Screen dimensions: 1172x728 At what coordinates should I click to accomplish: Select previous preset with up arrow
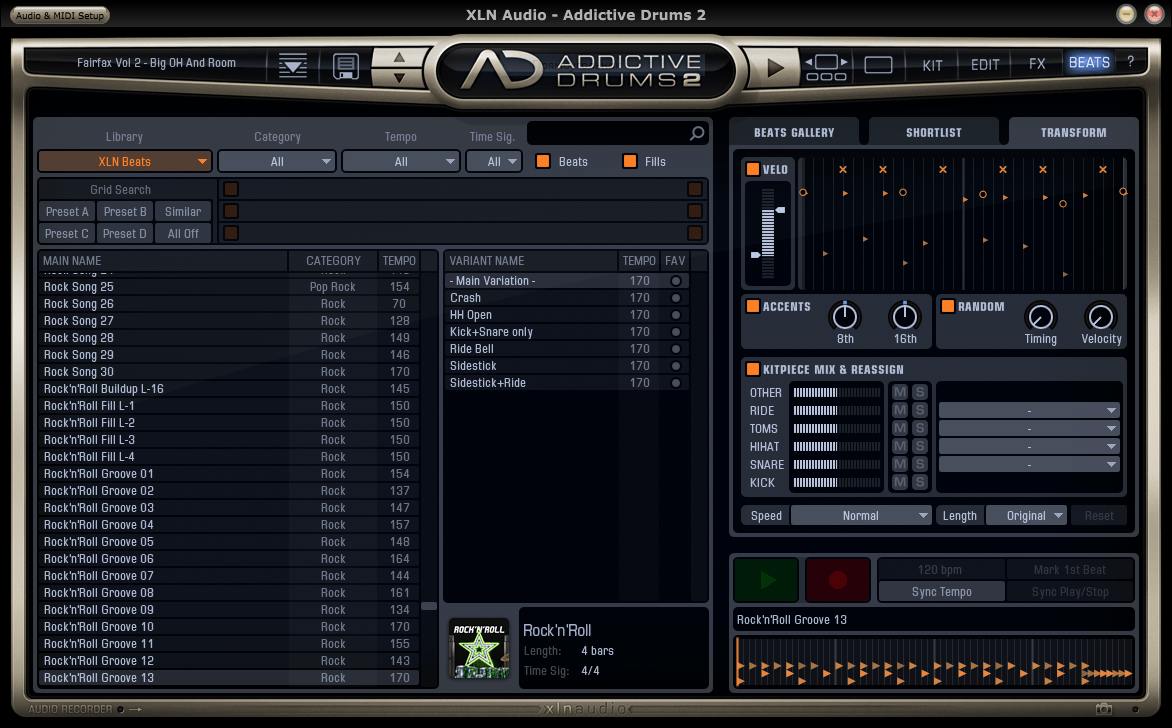coord(399,57)
